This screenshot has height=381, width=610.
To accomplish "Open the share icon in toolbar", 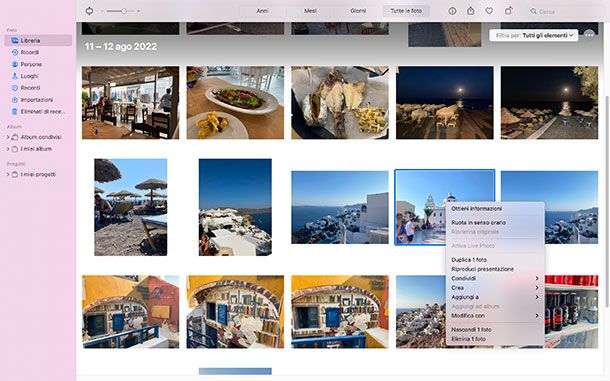I will coord(470,11).
